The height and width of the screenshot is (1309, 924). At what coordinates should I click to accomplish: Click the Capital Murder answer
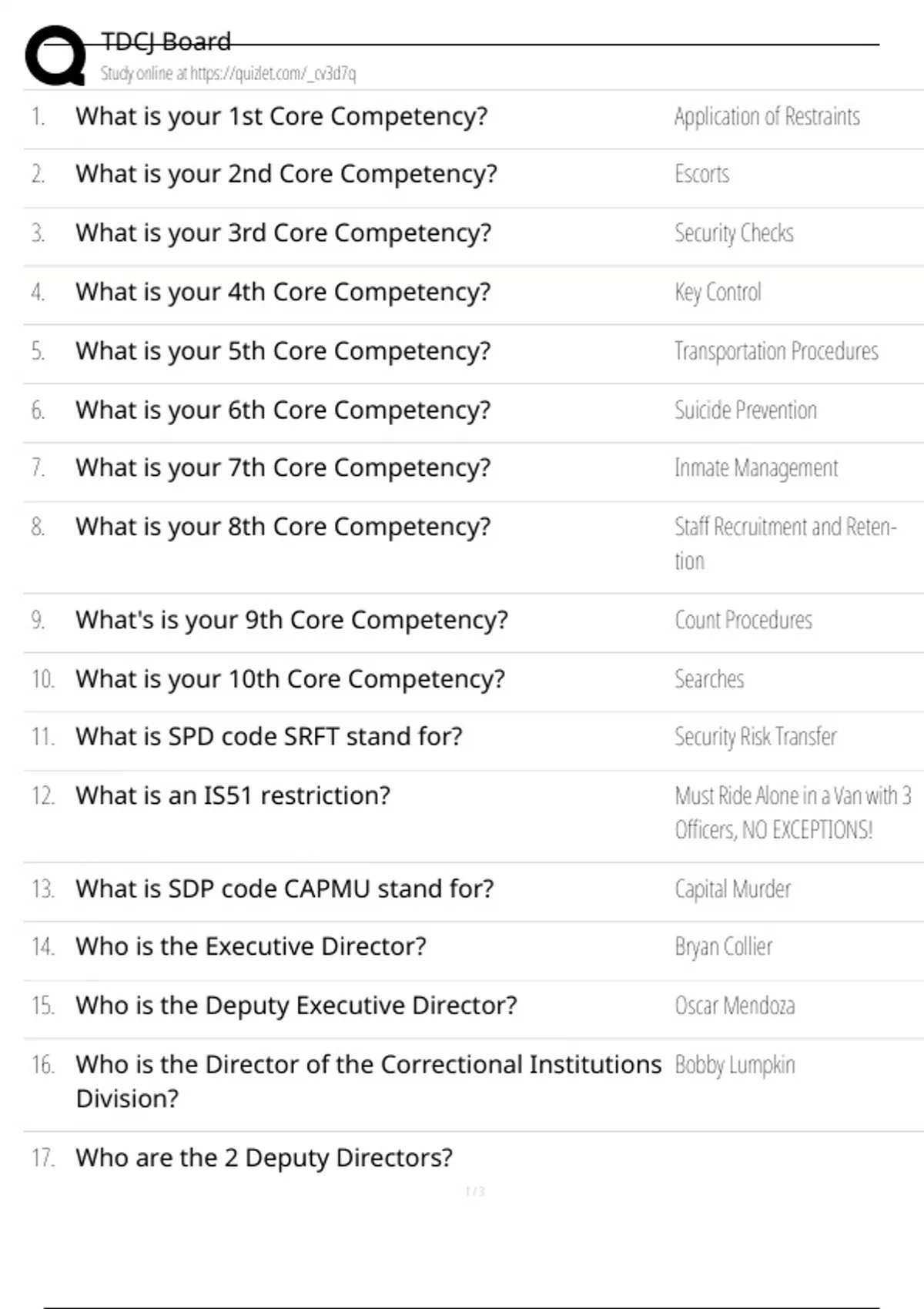point(732,889)
